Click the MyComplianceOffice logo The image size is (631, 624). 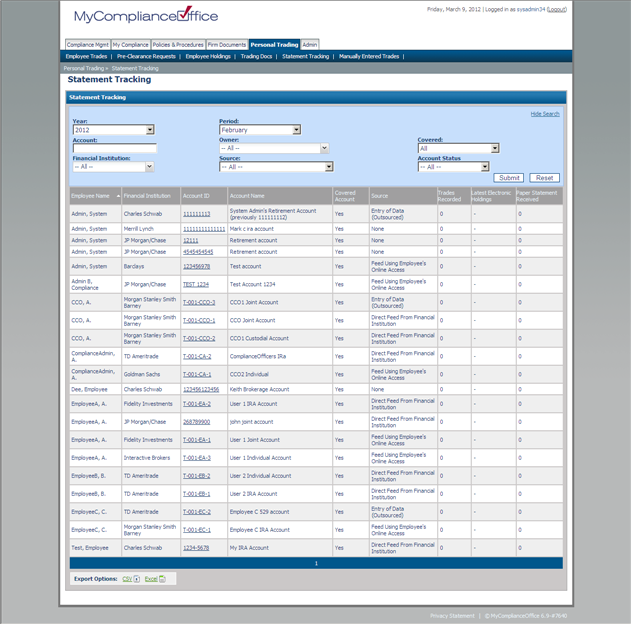click(146, 14)
